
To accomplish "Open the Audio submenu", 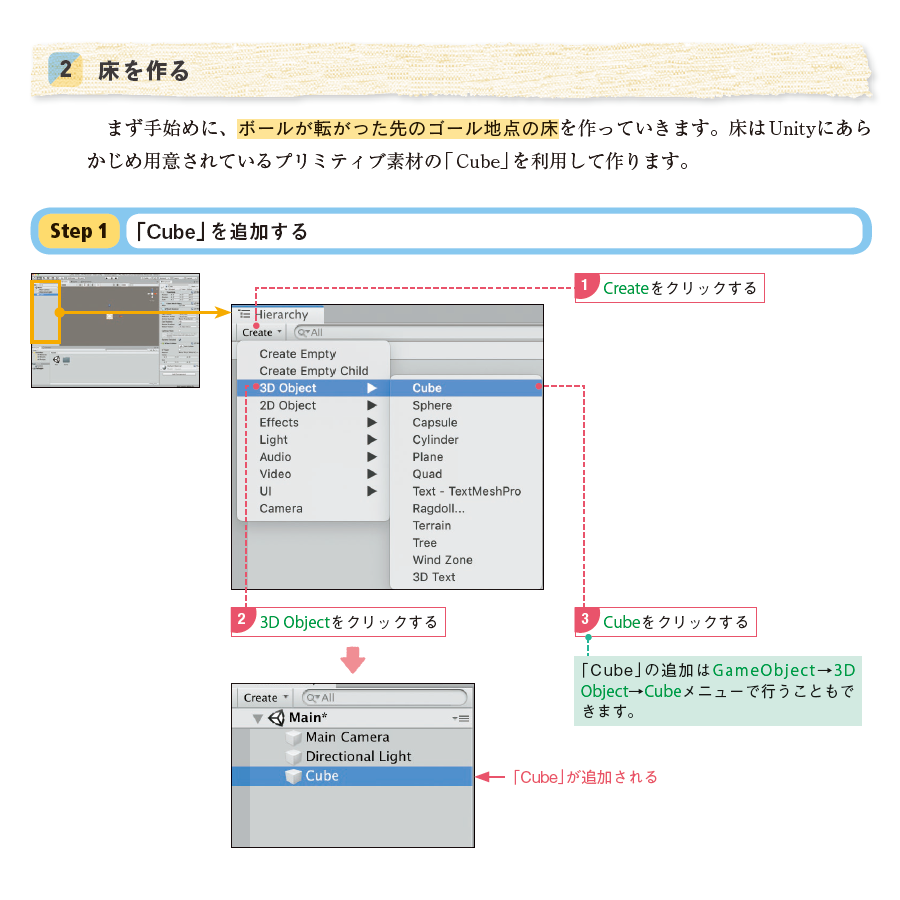I will 313,457.
